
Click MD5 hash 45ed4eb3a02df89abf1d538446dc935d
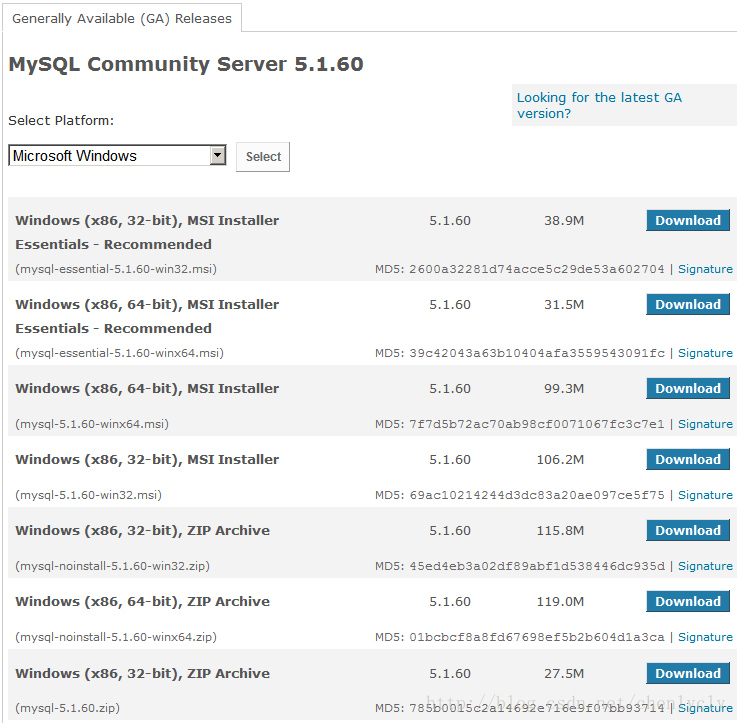click(537, 566)
